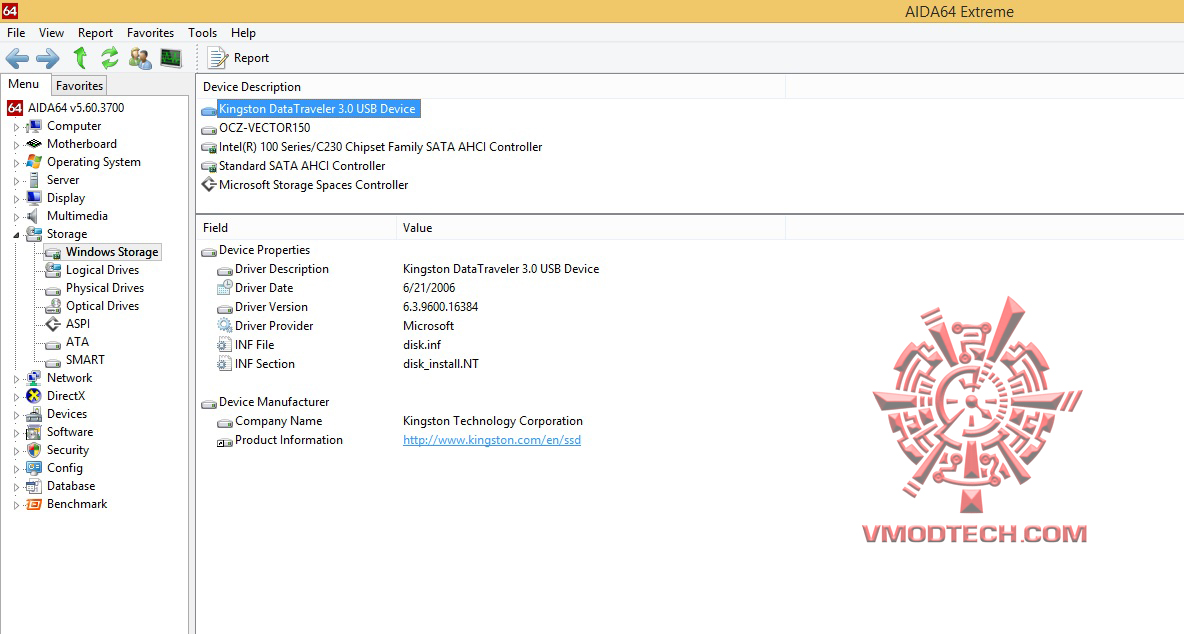Click AIDA64 app icon in title bar

tap(9, 11)
